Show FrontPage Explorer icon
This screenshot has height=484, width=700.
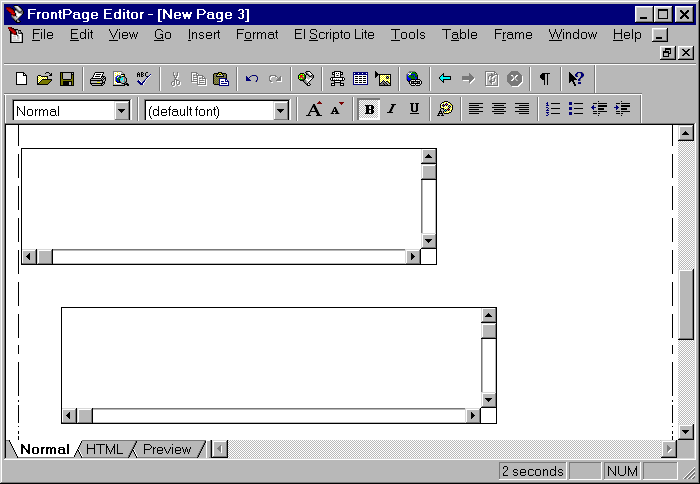[306, 79]
